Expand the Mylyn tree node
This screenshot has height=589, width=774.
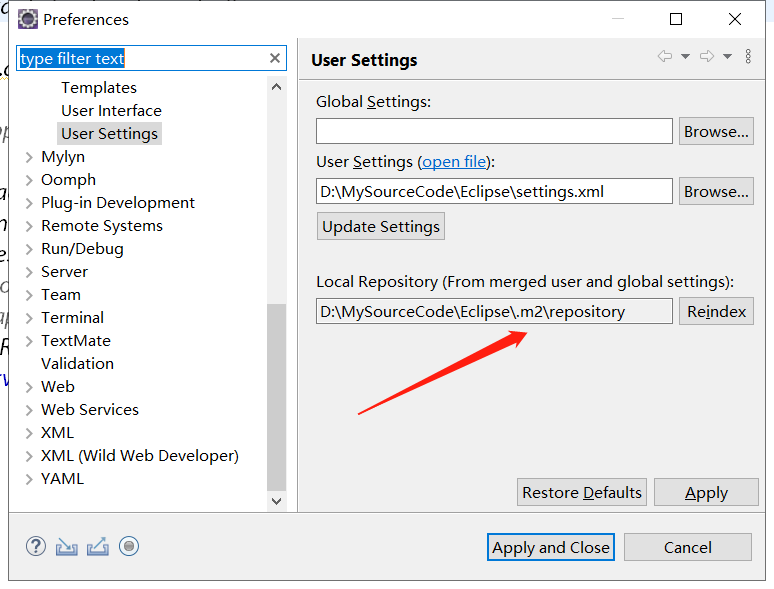click(x=29, y=157)
